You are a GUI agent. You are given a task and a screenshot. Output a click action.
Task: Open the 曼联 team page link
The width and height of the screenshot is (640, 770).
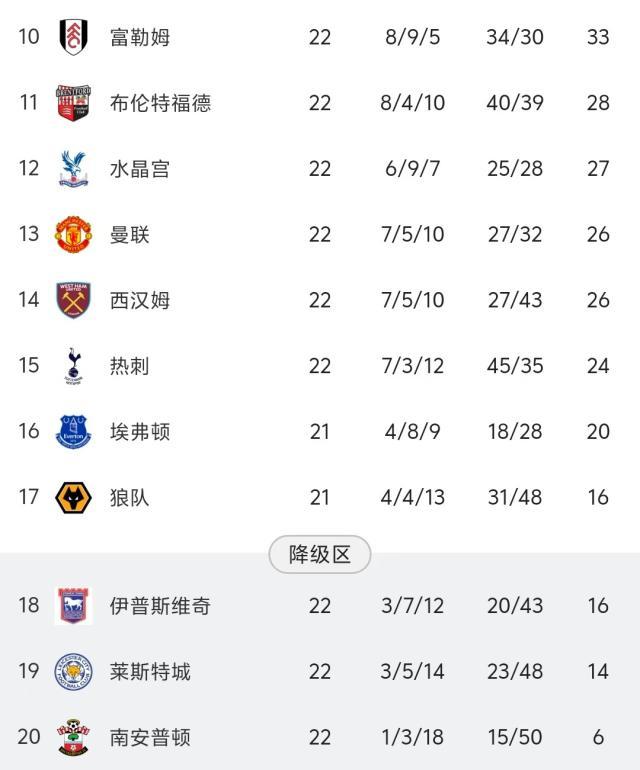(130, 235)
